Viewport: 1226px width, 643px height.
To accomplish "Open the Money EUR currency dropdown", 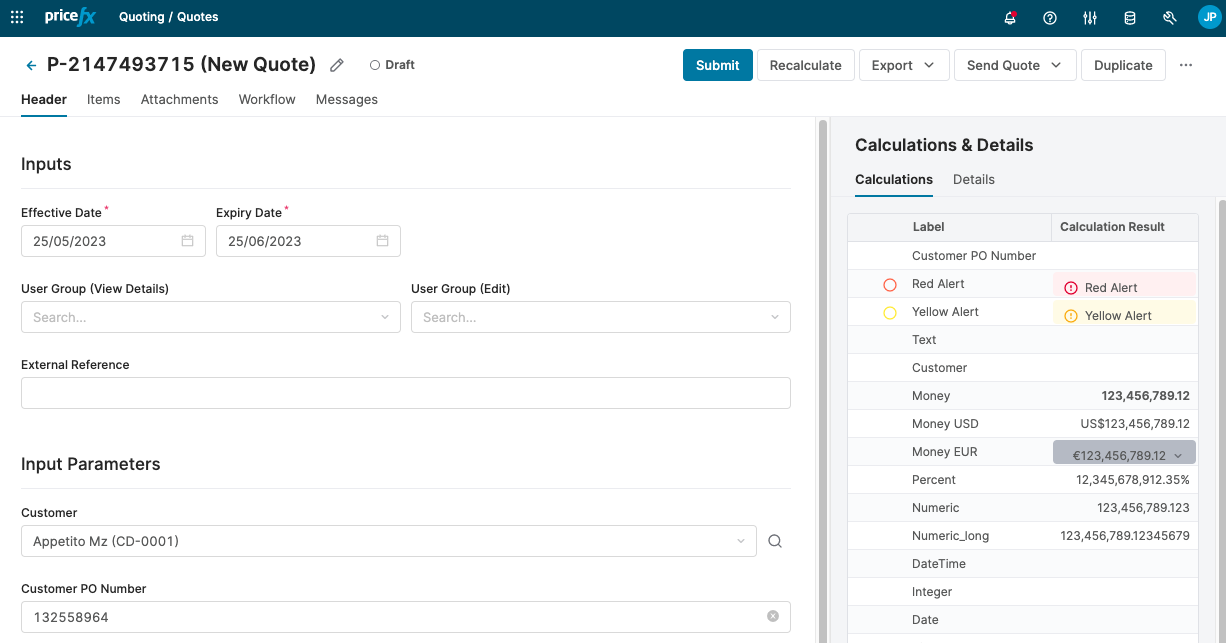I will coord(1178,455).
